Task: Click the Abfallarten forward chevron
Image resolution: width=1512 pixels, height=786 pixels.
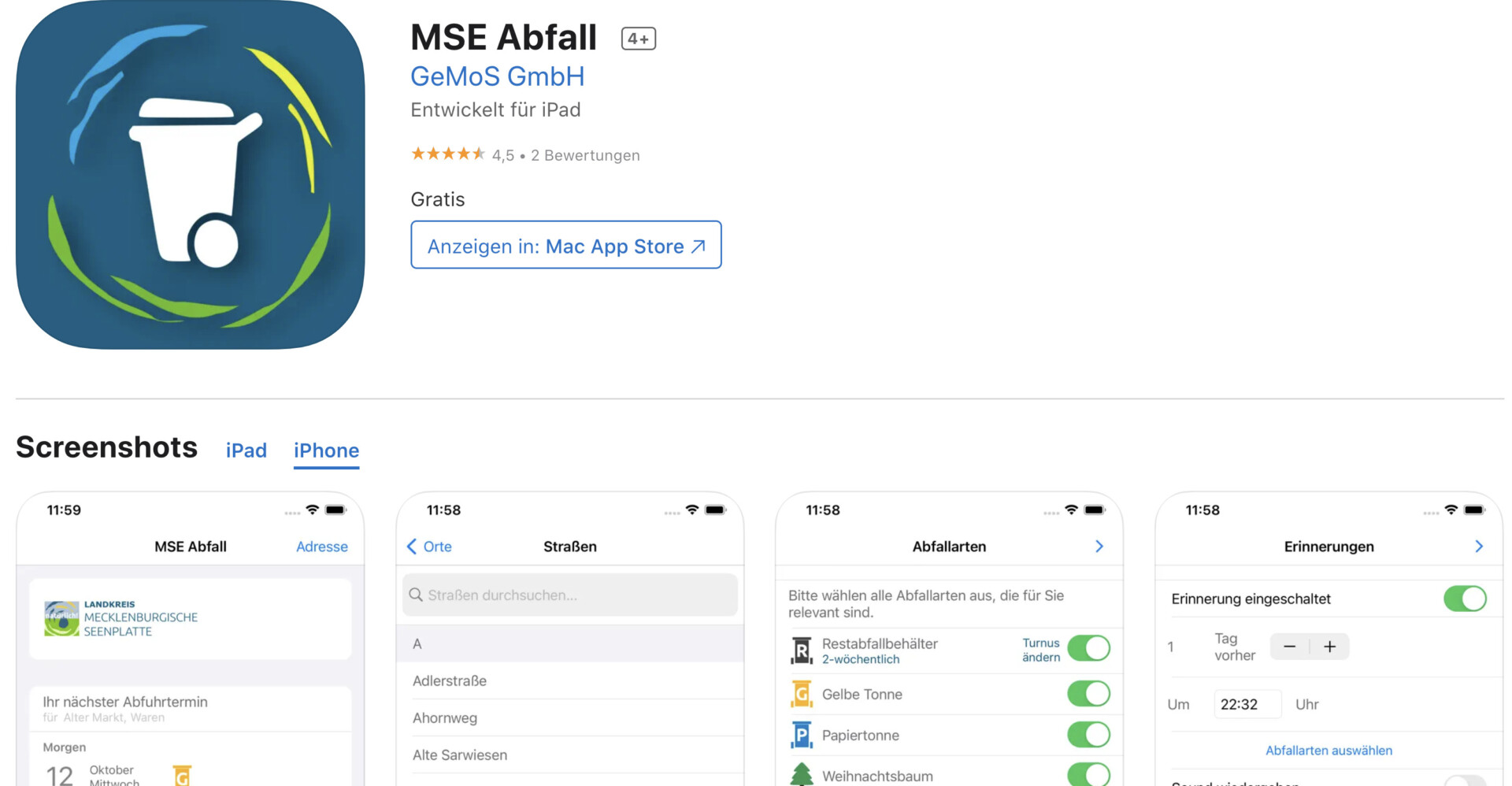Action: tap(1099, 547)
